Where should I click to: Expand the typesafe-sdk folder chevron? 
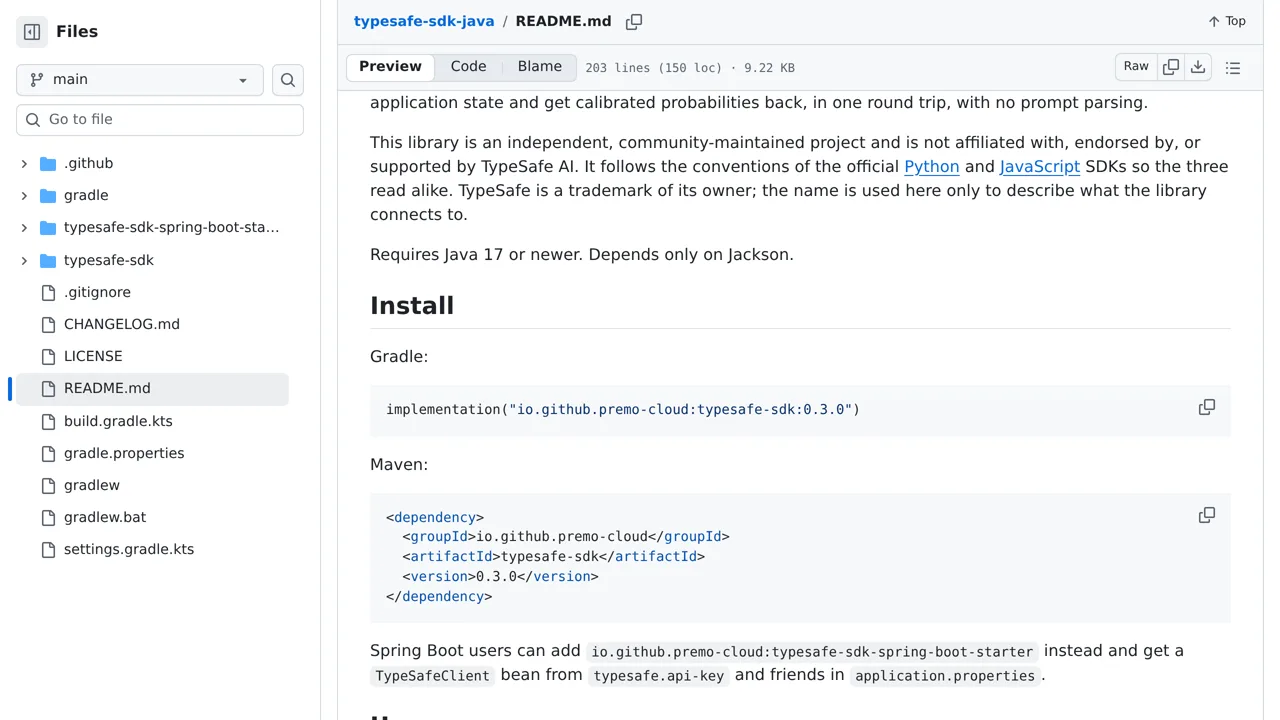pos(24,260)
